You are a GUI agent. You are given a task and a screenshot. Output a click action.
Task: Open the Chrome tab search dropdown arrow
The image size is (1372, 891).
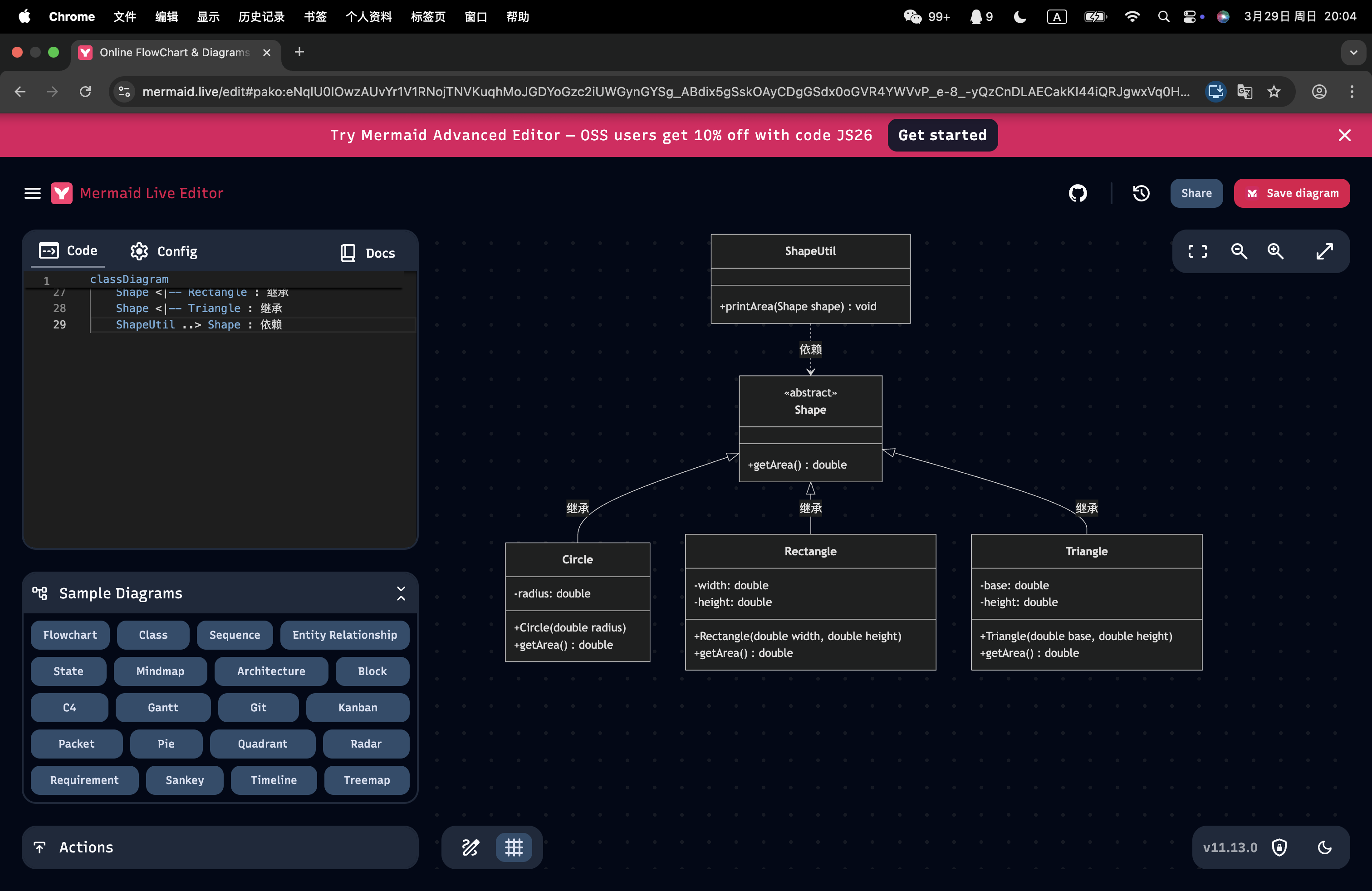[x=1353, y=53]
